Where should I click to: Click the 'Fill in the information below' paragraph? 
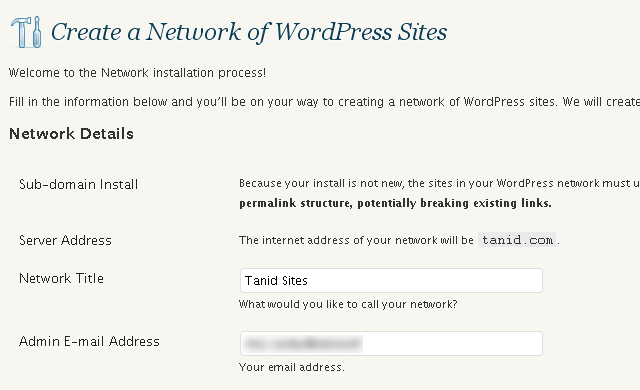324,102
